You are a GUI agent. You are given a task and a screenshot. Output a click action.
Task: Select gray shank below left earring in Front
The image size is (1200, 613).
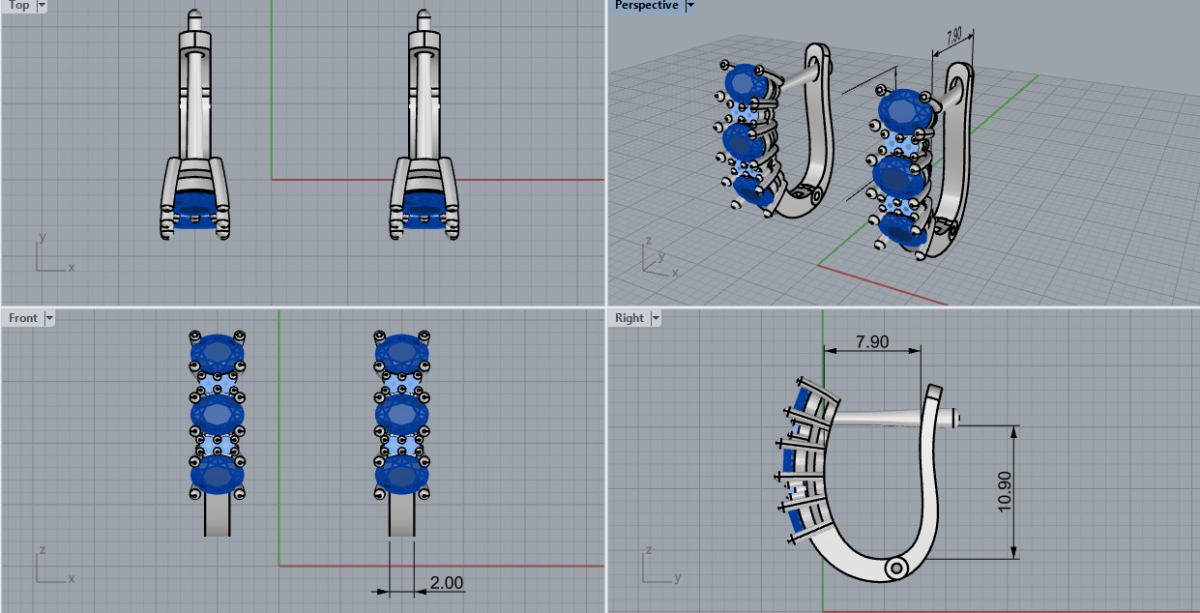pos(217,515)
